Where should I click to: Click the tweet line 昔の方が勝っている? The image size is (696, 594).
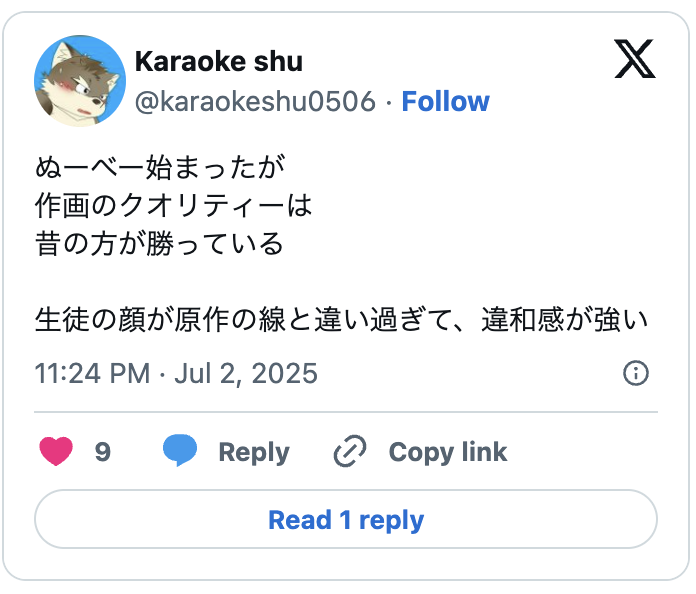click(159, 243)
